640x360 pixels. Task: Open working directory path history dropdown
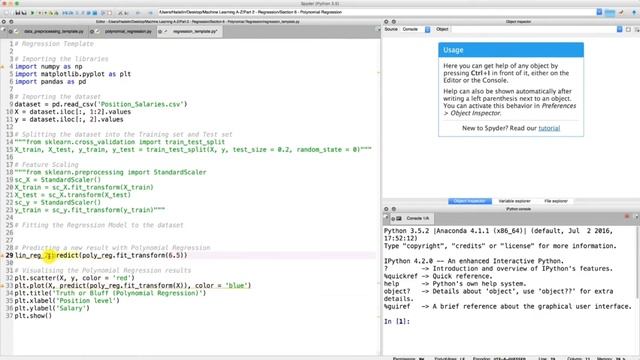[x=599, y=12]
